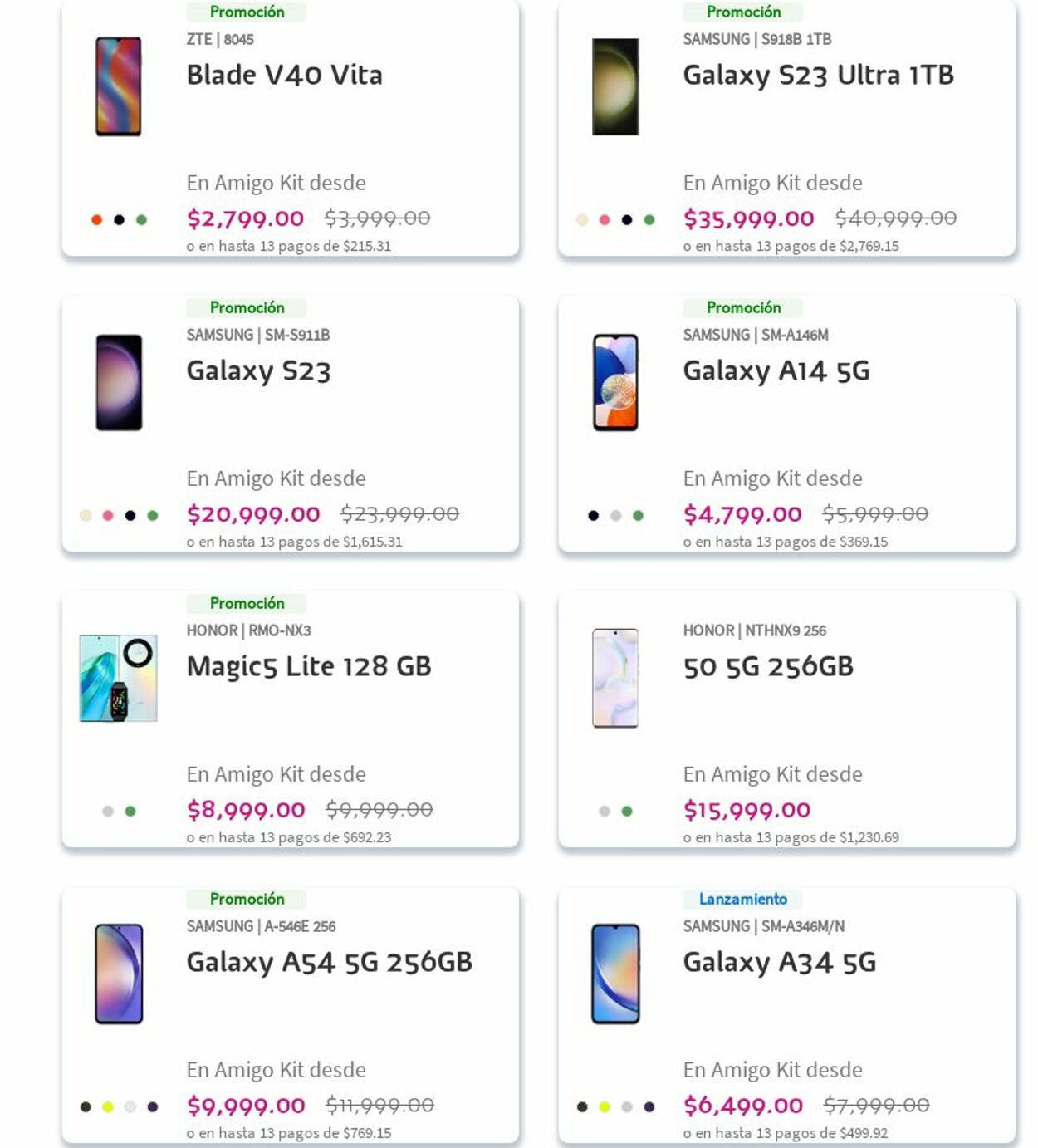Open the HONOR 50 5G 256GB phone image
This screenshot has width=1038, height=1148.
[x=615, y=678]
